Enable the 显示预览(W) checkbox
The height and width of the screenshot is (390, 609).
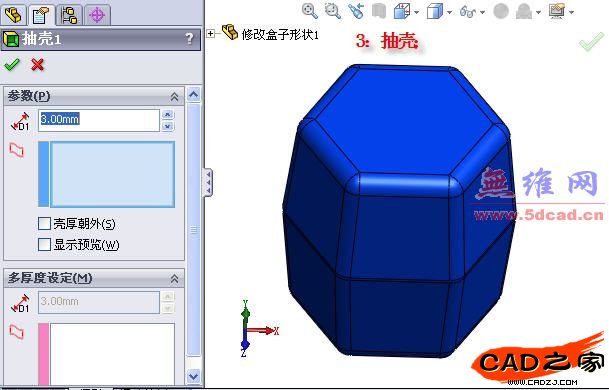(44, 244)
